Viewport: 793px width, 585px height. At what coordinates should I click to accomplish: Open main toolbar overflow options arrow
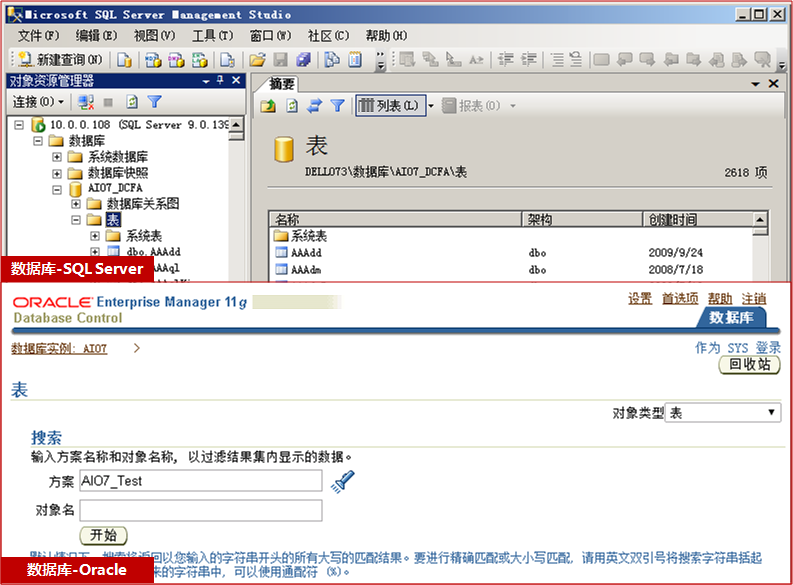pyautogui.click(x=381, y=61)
